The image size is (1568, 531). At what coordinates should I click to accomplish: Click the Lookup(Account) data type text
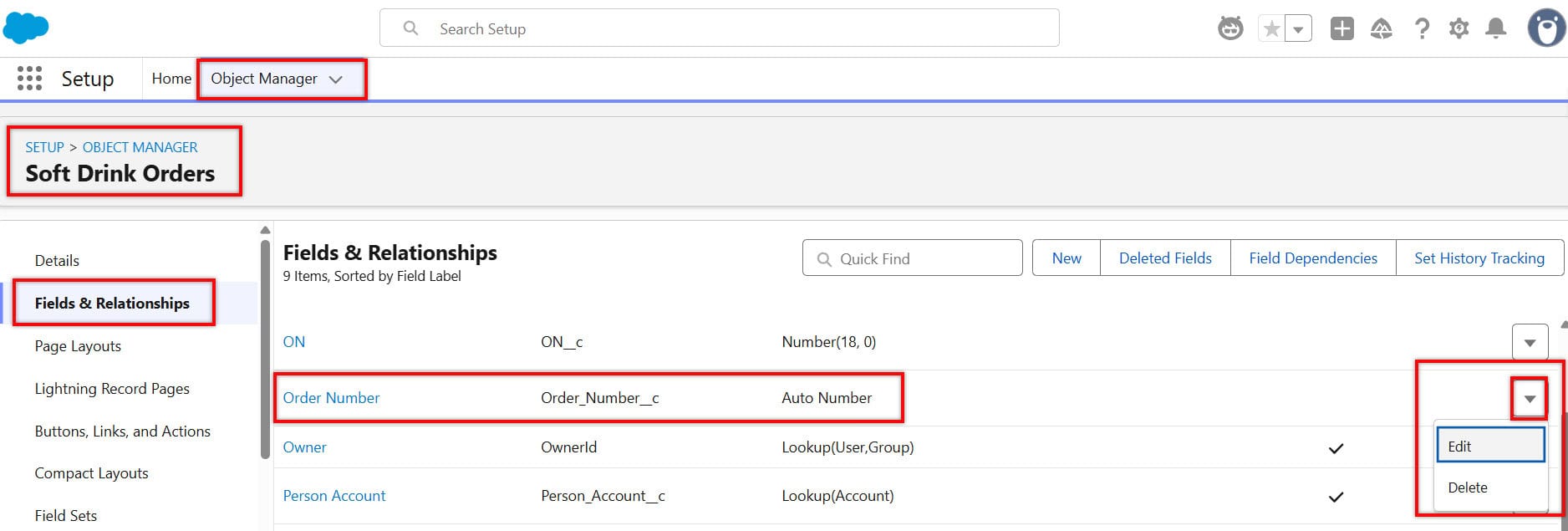[x=837, y=496]
